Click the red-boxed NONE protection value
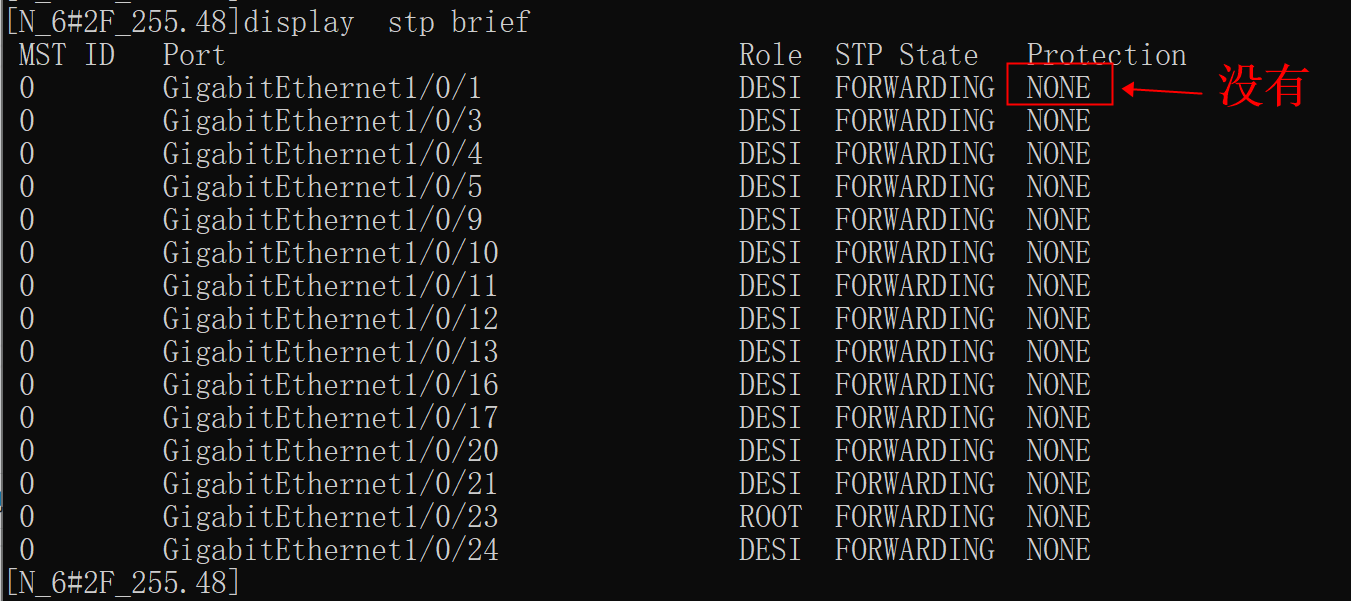 (1059, 88)
